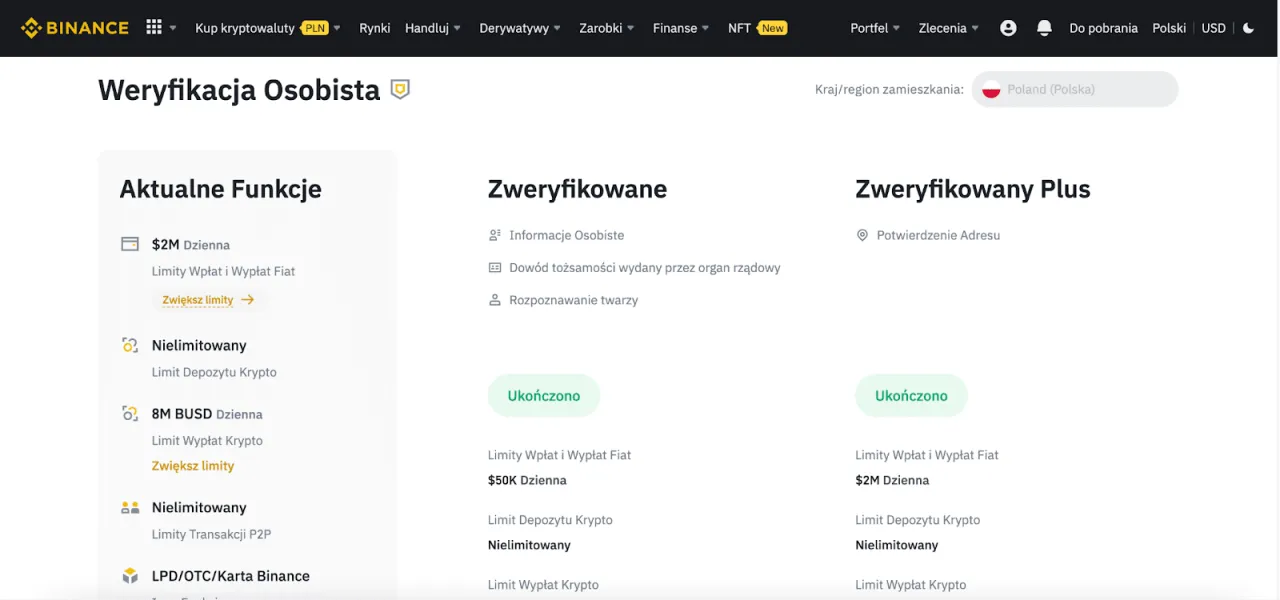Click the ID card icon for Dowód tożsamości
Image resolution: width=1280 pixels, height=600 pixels.
494,268
